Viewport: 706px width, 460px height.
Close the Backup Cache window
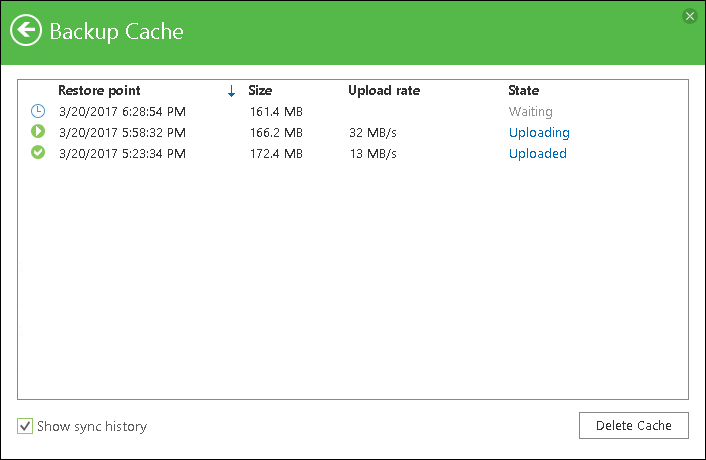[x=689, y=16]
